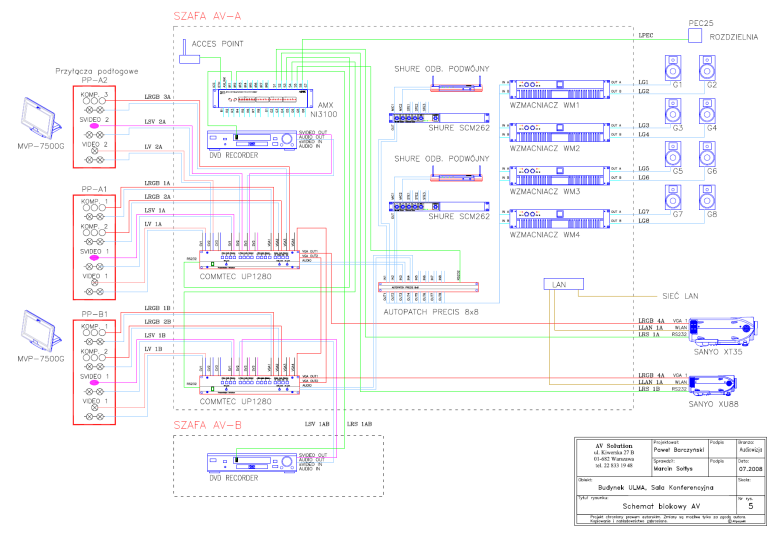Screen dimensions: 775x537
Task: Click the G7 loudspeaker symbol
Action: (673, 197)
